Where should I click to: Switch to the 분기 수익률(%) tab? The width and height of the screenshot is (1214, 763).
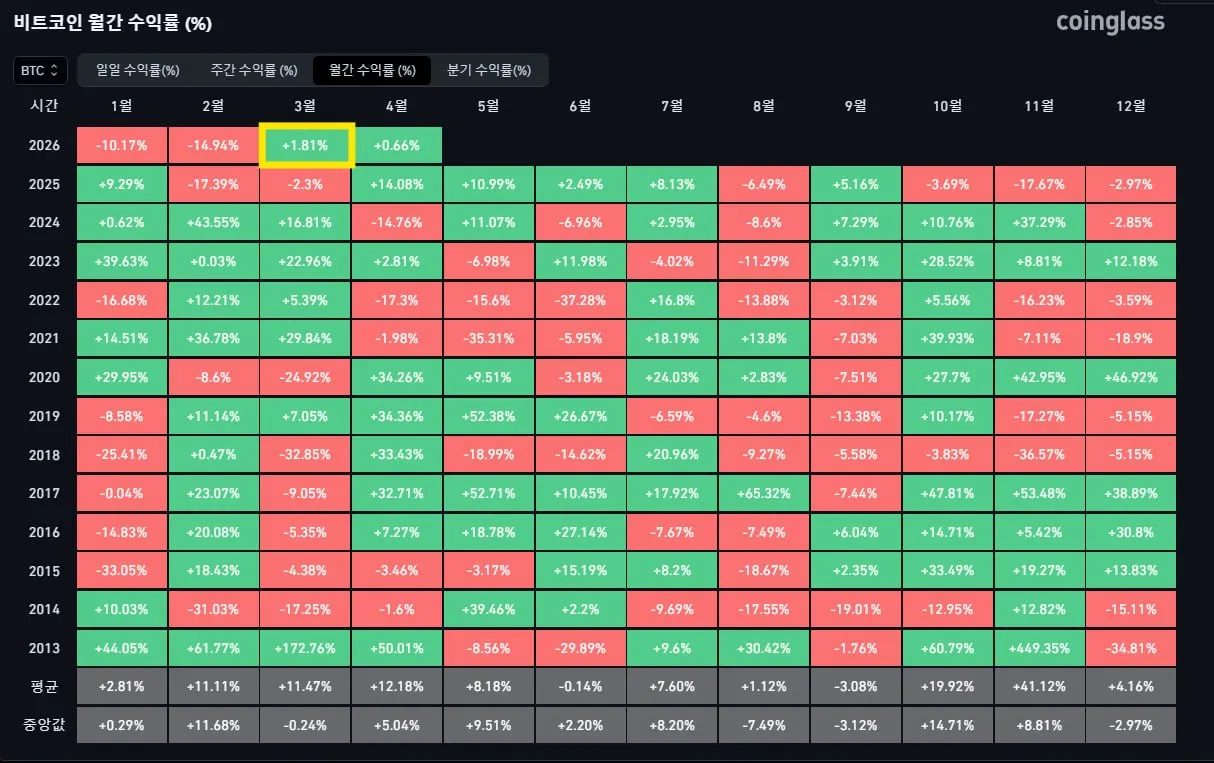point(489,70)
